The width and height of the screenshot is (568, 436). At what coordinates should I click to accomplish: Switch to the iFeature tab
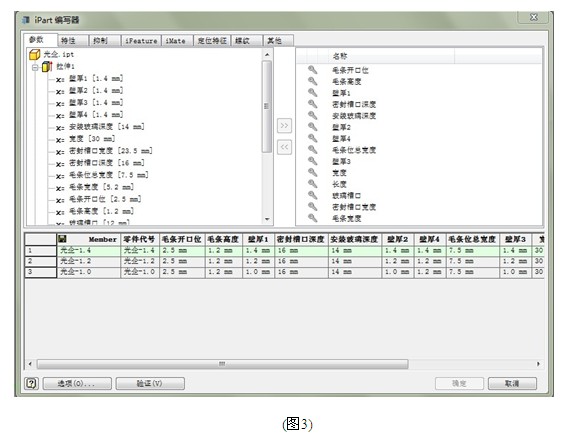point(141,41)
